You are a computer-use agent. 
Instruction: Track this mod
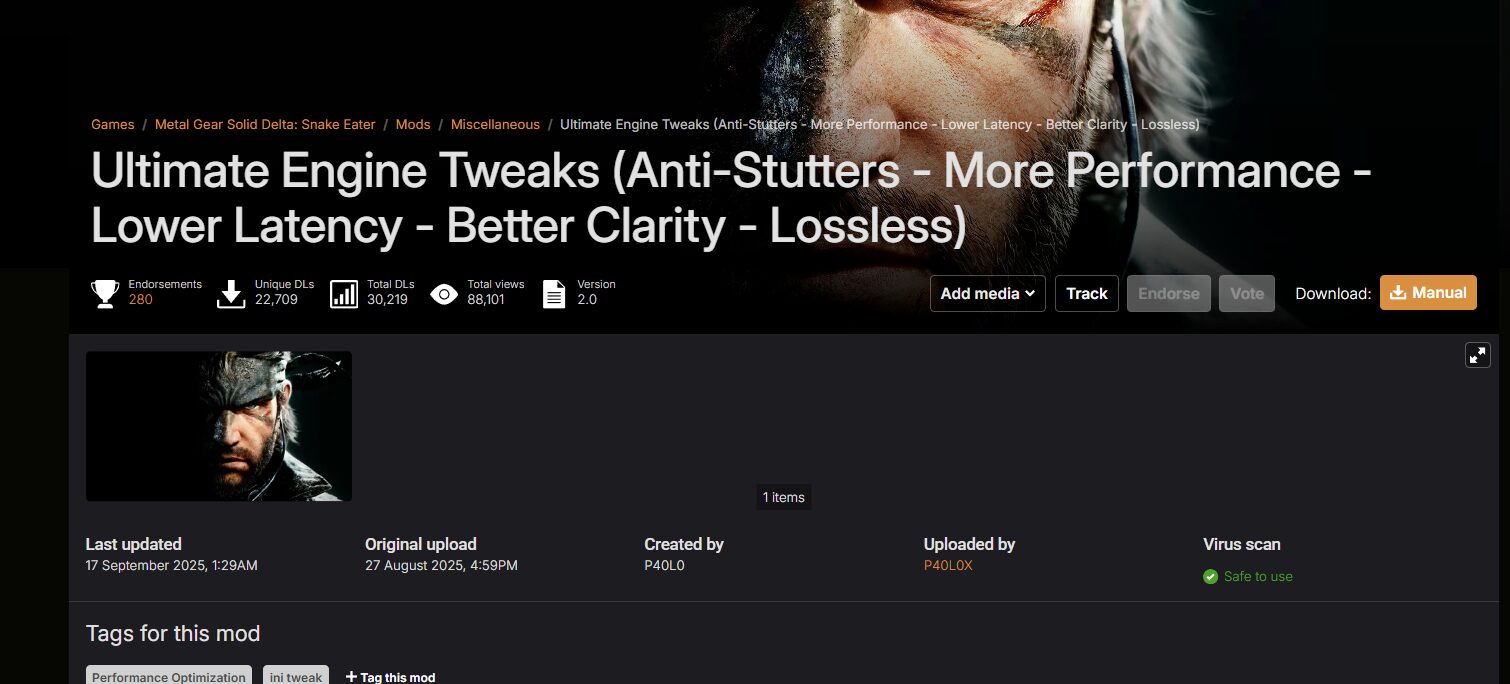tap(1087, 293)
